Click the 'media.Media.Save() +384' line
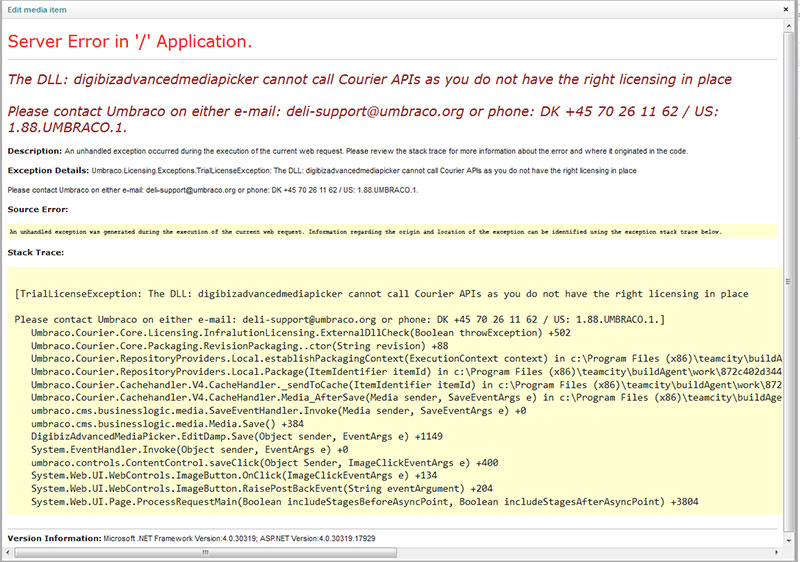800x562 pixels. [167, 424]
